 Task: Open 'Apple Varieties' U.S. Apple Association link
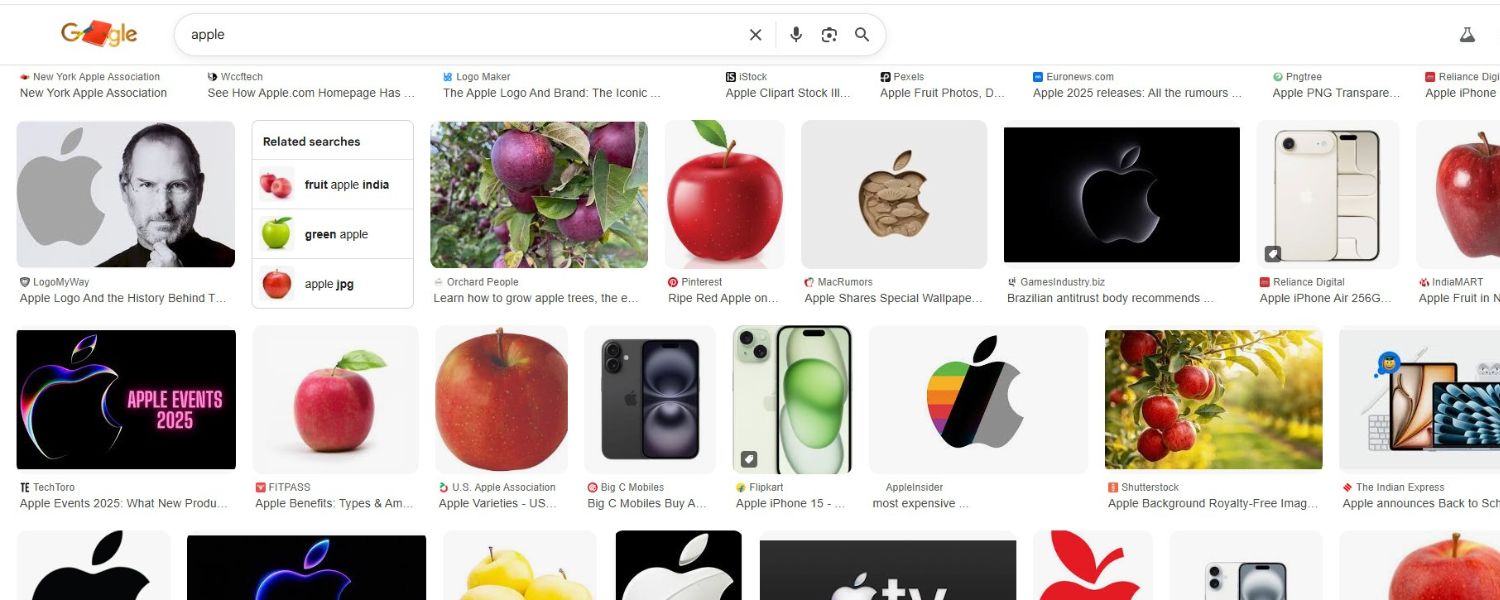[x=498, y=503]
